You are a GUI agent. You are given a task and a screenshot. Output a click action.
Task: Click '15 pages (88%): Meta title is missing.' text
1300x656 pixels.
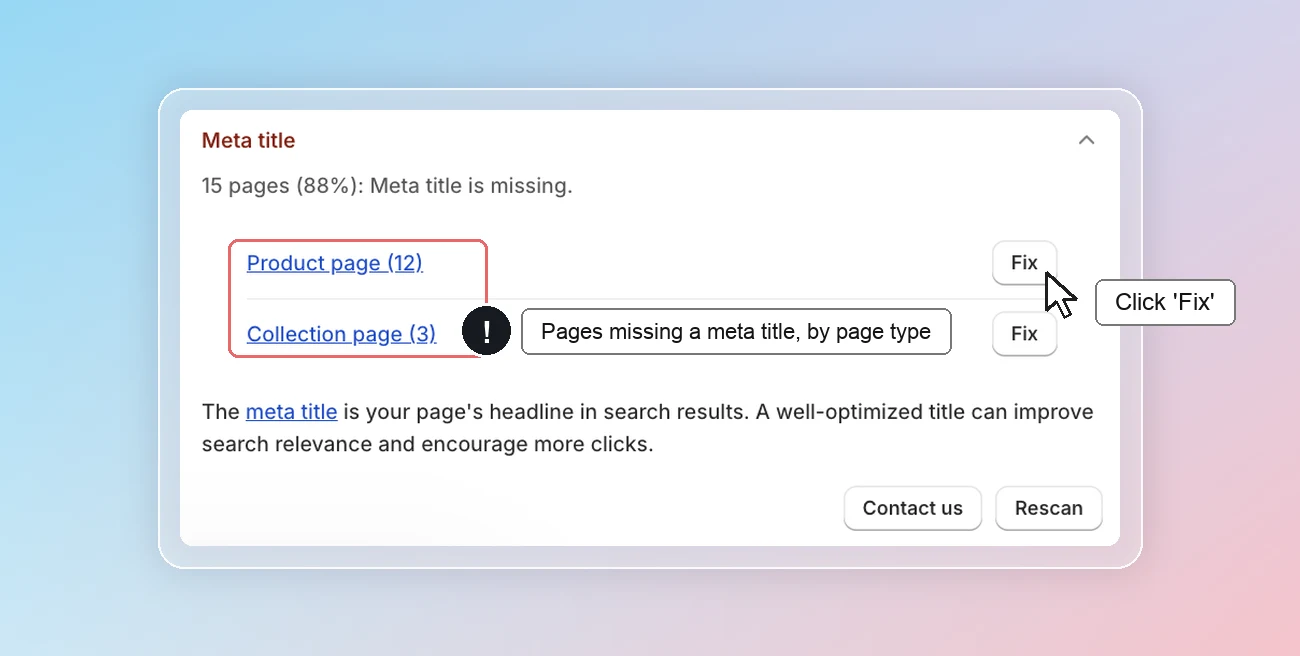[x=387, y=186]
